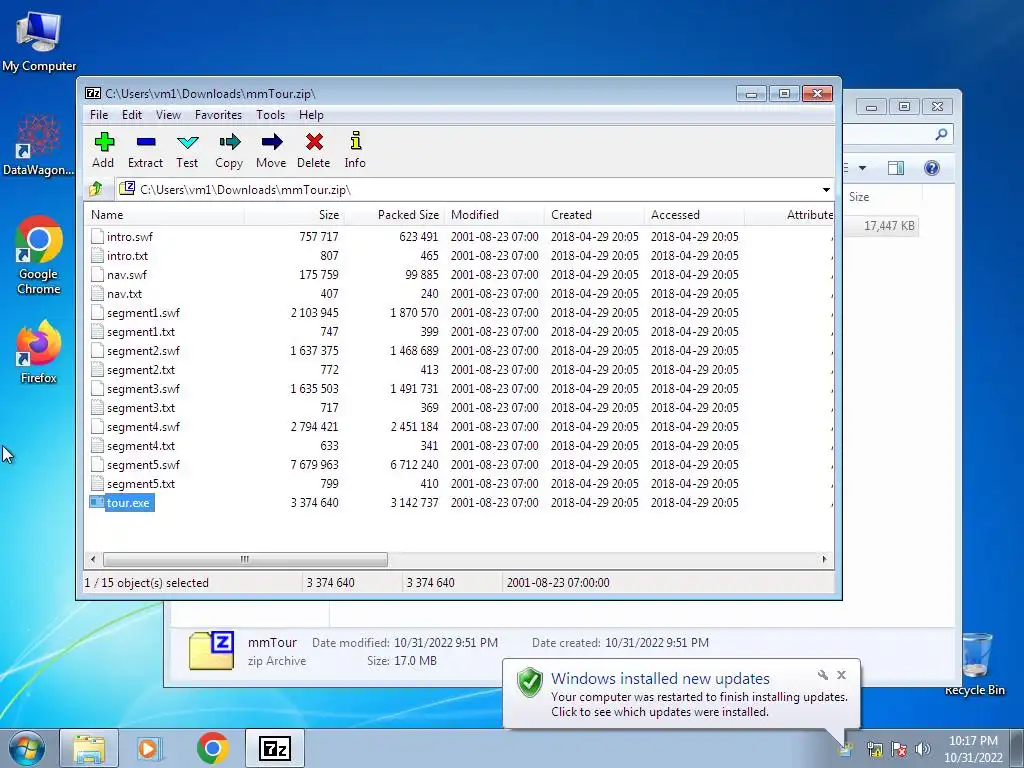Click search icon in Explorer window
The width and height of the screenshot is (1024, 768).
941,134
